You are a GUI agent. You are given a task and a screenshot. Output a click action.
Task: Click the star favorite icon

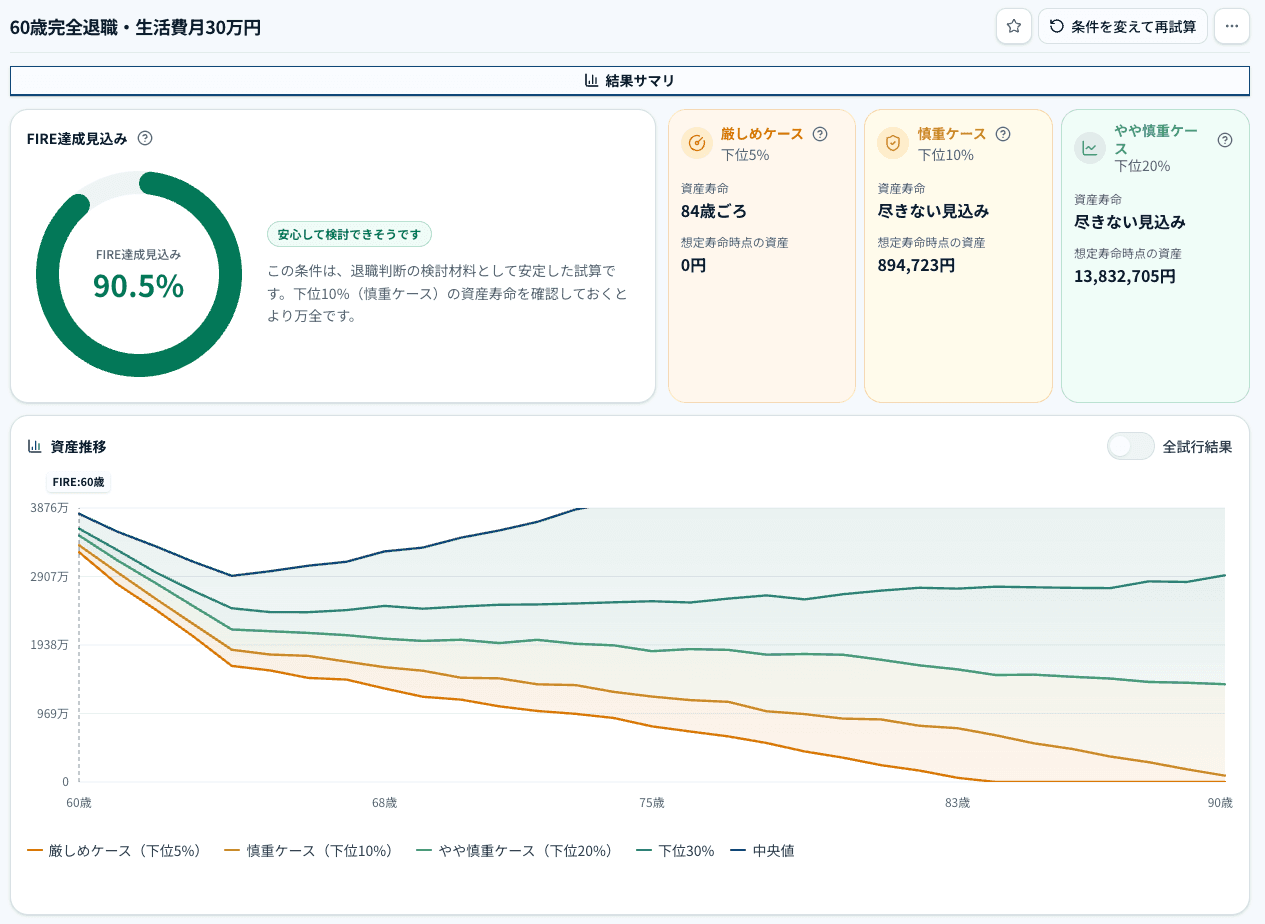pyautogui.click(x=1014, y=26)
